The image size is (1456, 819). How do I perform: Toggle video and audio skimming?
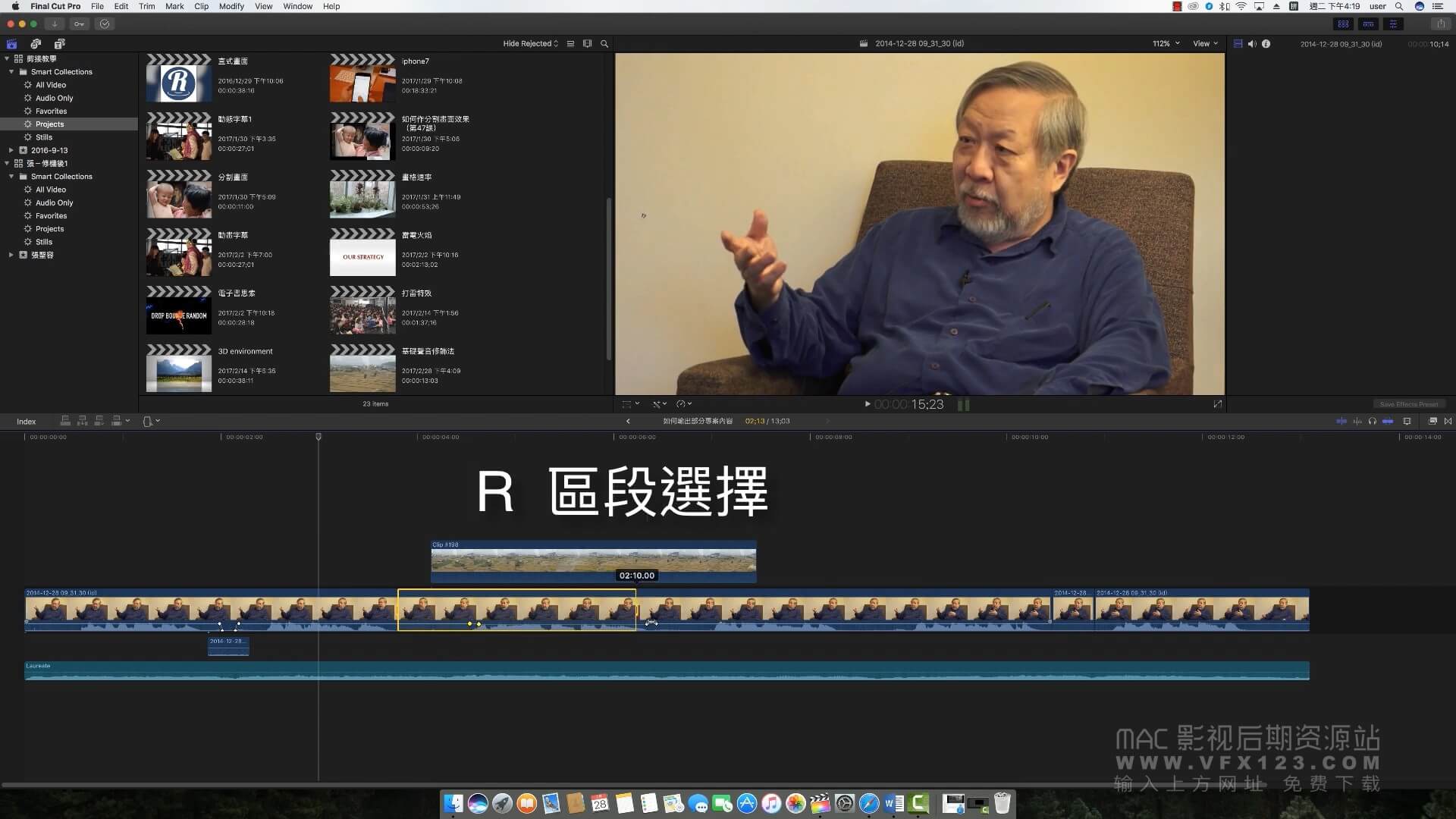click(x=1341, y=421)
